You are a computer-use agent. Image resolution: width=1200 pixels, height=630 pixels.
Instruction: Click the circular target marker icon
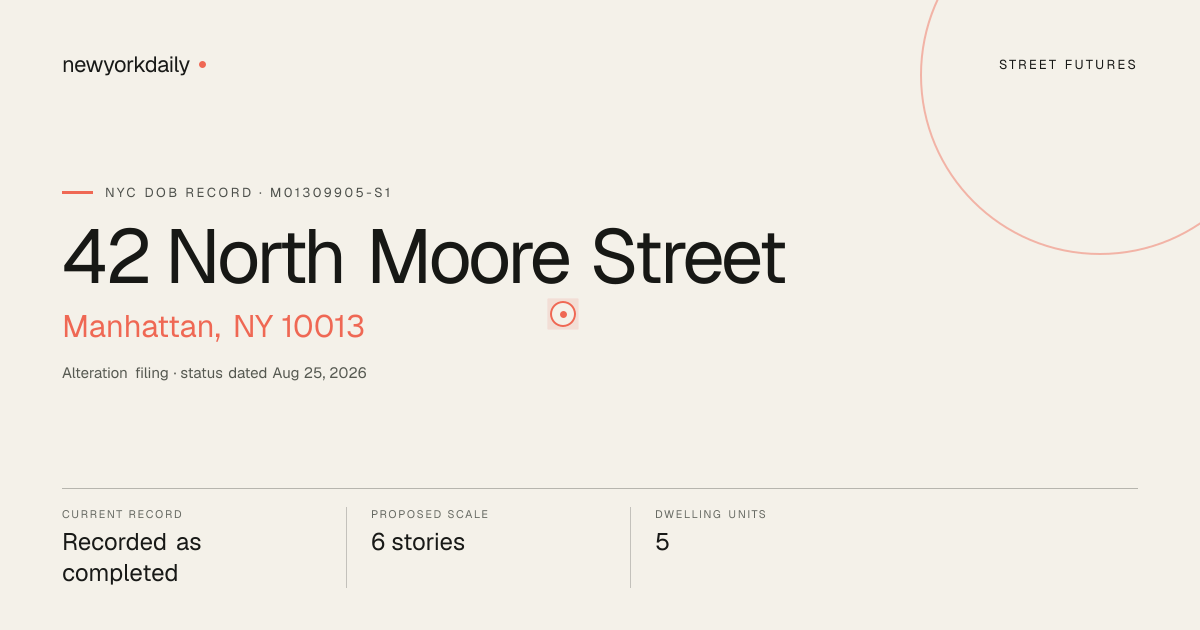coord(563,314)
